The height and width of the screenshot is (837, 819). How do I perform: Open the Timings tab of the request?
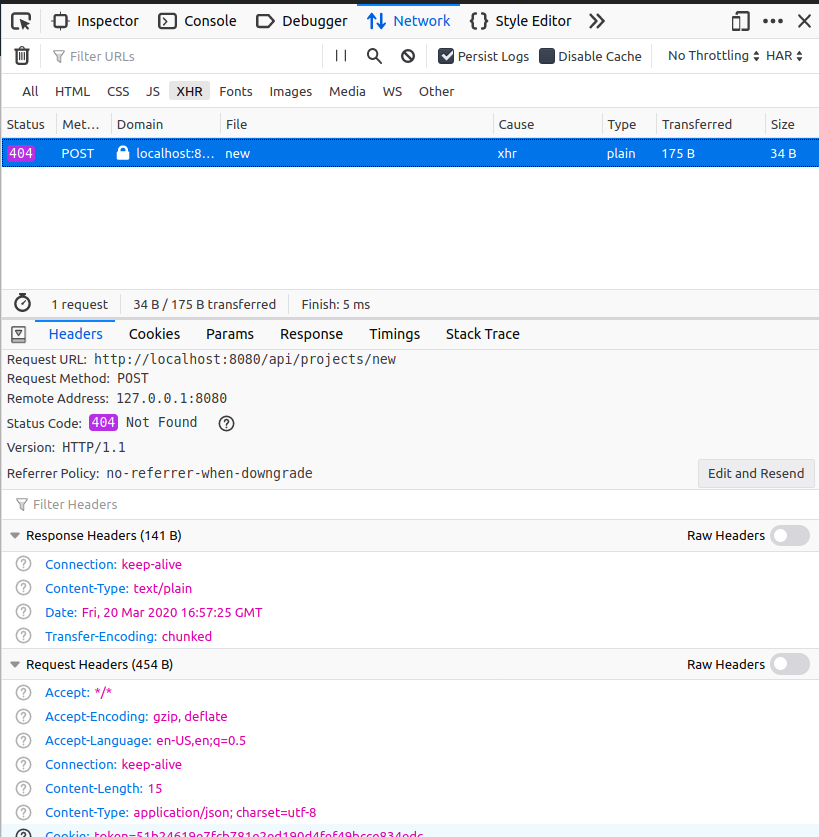point(394,334)
